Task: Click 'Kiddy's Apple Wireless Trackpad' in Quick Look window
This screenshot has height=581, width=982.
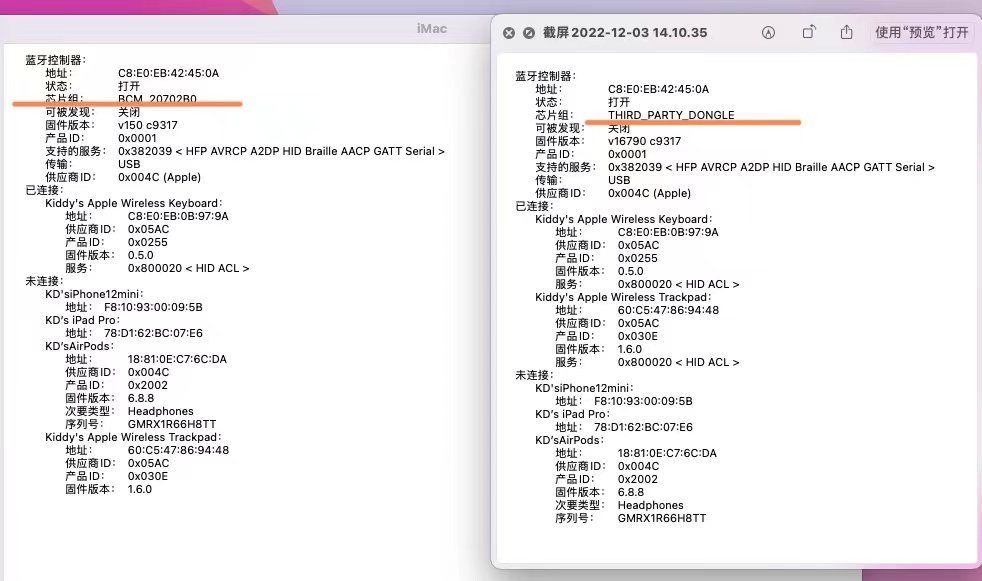Action: [623, 297]
